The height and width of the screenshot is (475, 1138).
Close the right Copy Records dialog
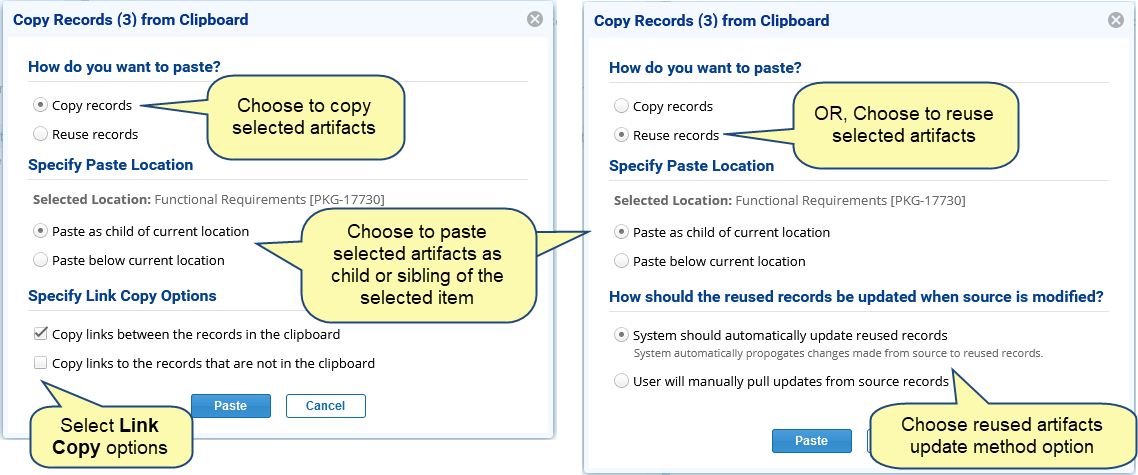[x=1116, y=20]
